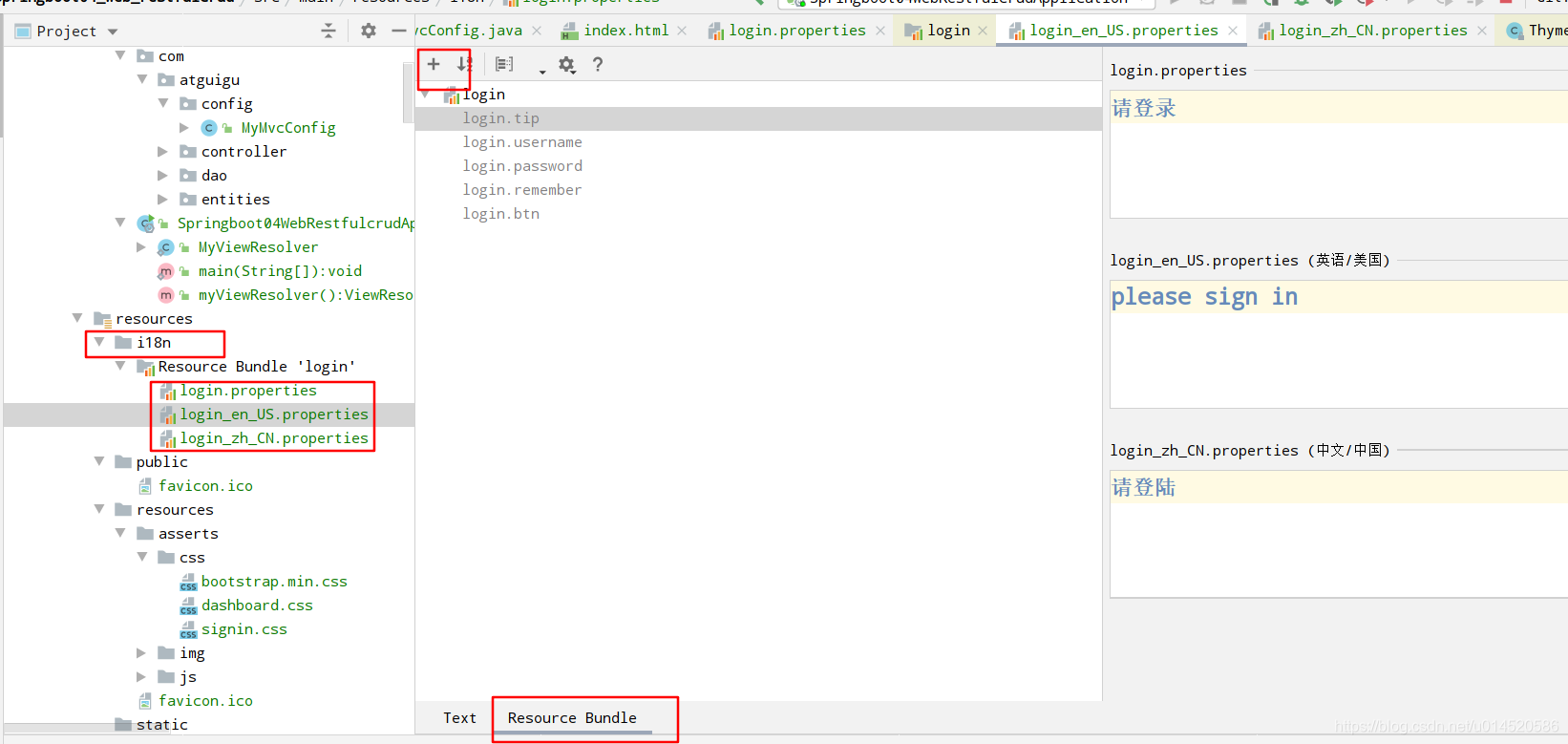Click the add new property plus icon
1568x744 pixels.
click(x=434, y=64)
